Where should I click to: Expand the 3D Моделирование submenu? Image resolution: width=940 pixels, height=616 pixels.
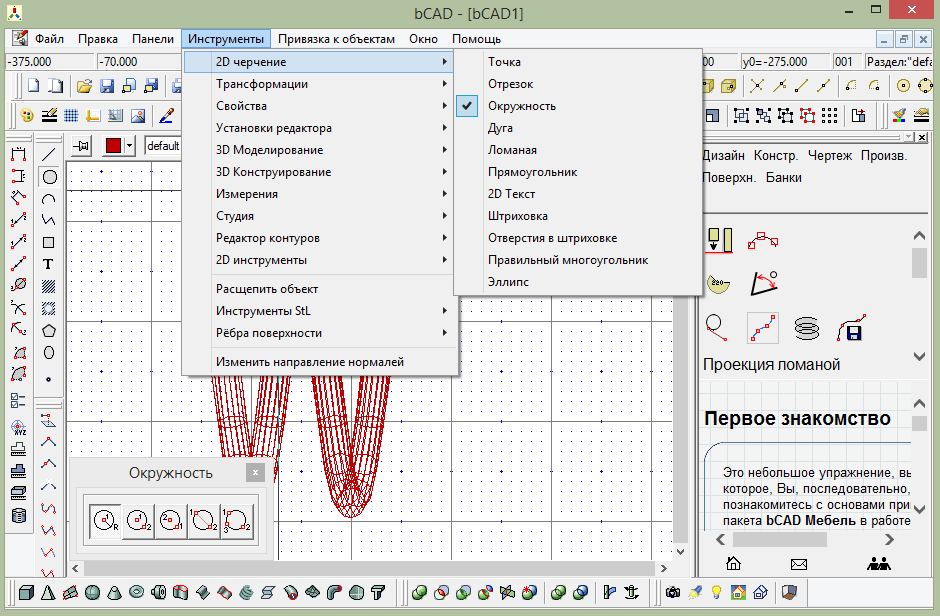point(320,150)
